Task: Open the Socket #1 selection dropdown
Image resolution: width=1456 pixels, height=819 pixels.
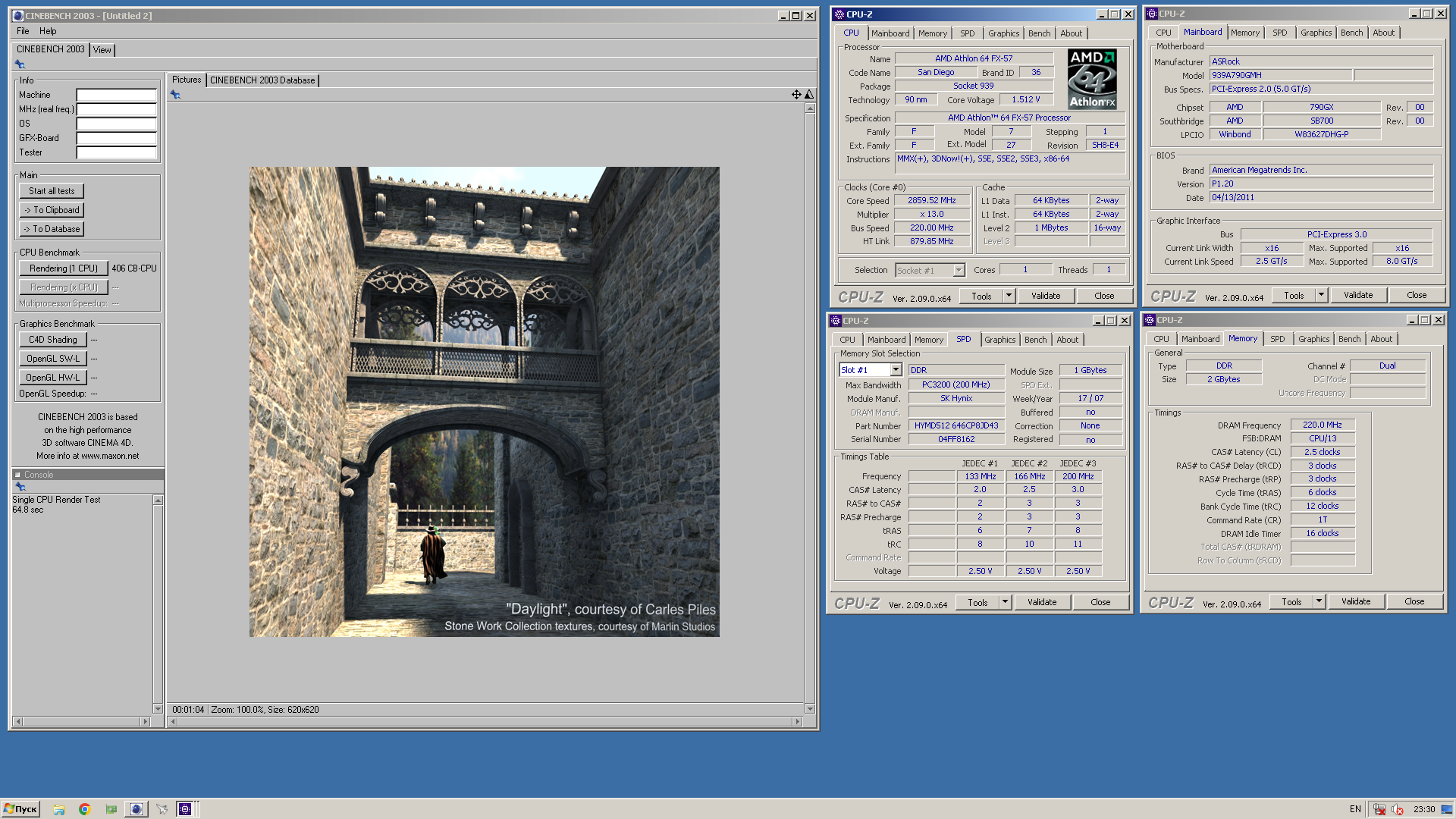Action: click(959, 271)
